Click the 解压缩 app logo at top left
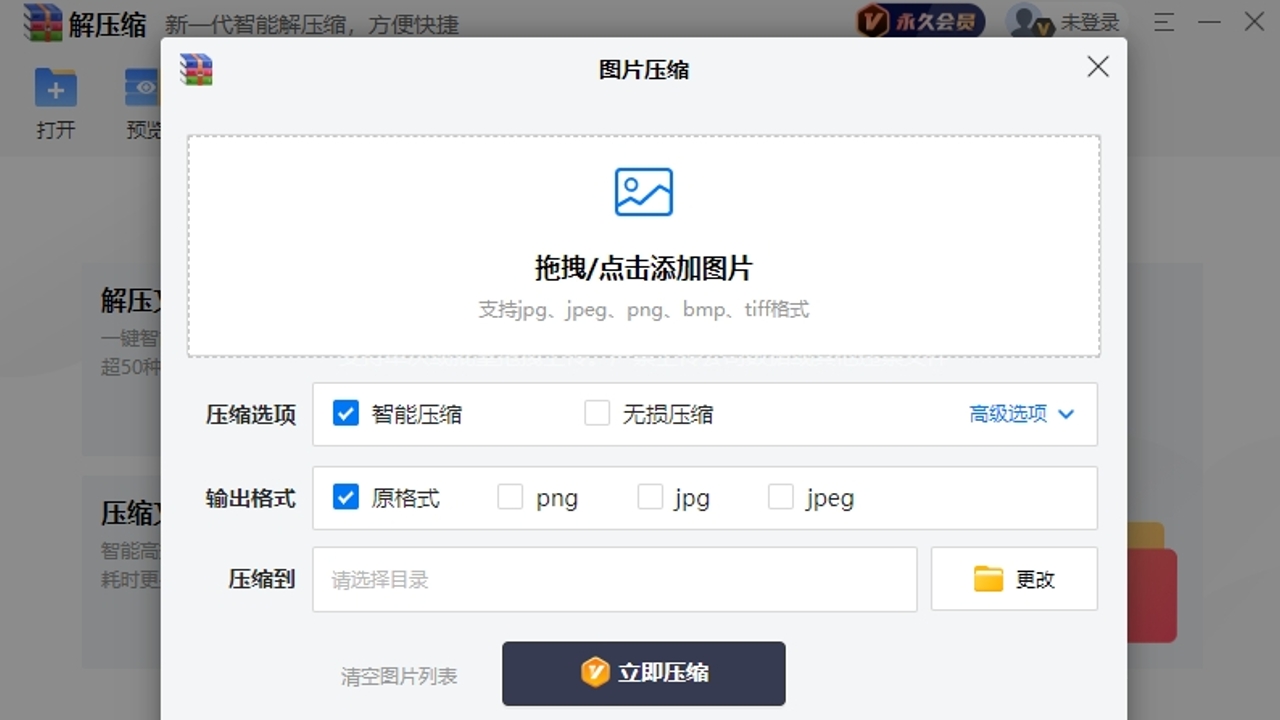This screenshot has width=1280, height=720. pos(42,22)
